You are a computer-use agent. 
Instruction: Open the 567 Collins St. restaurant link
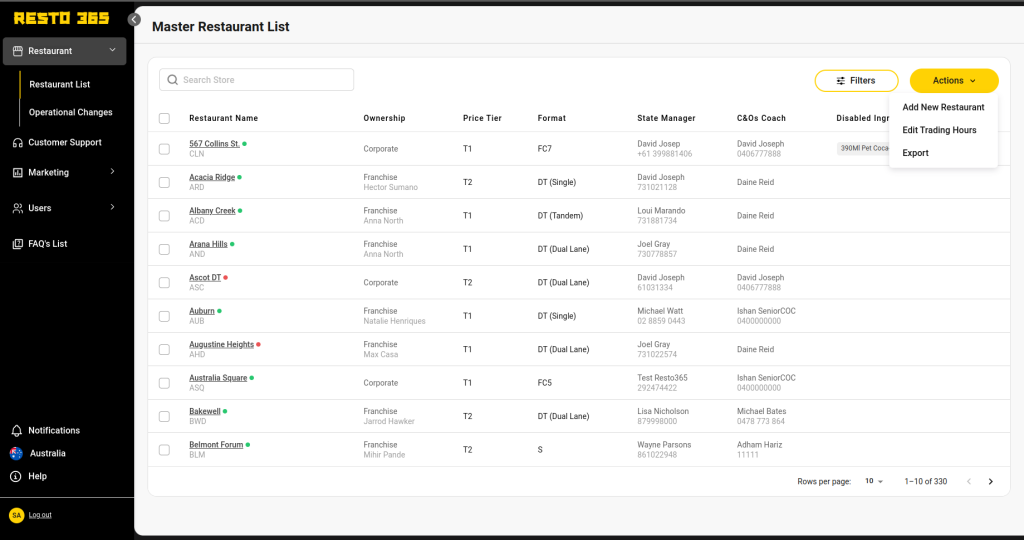(x=214, y=144)
